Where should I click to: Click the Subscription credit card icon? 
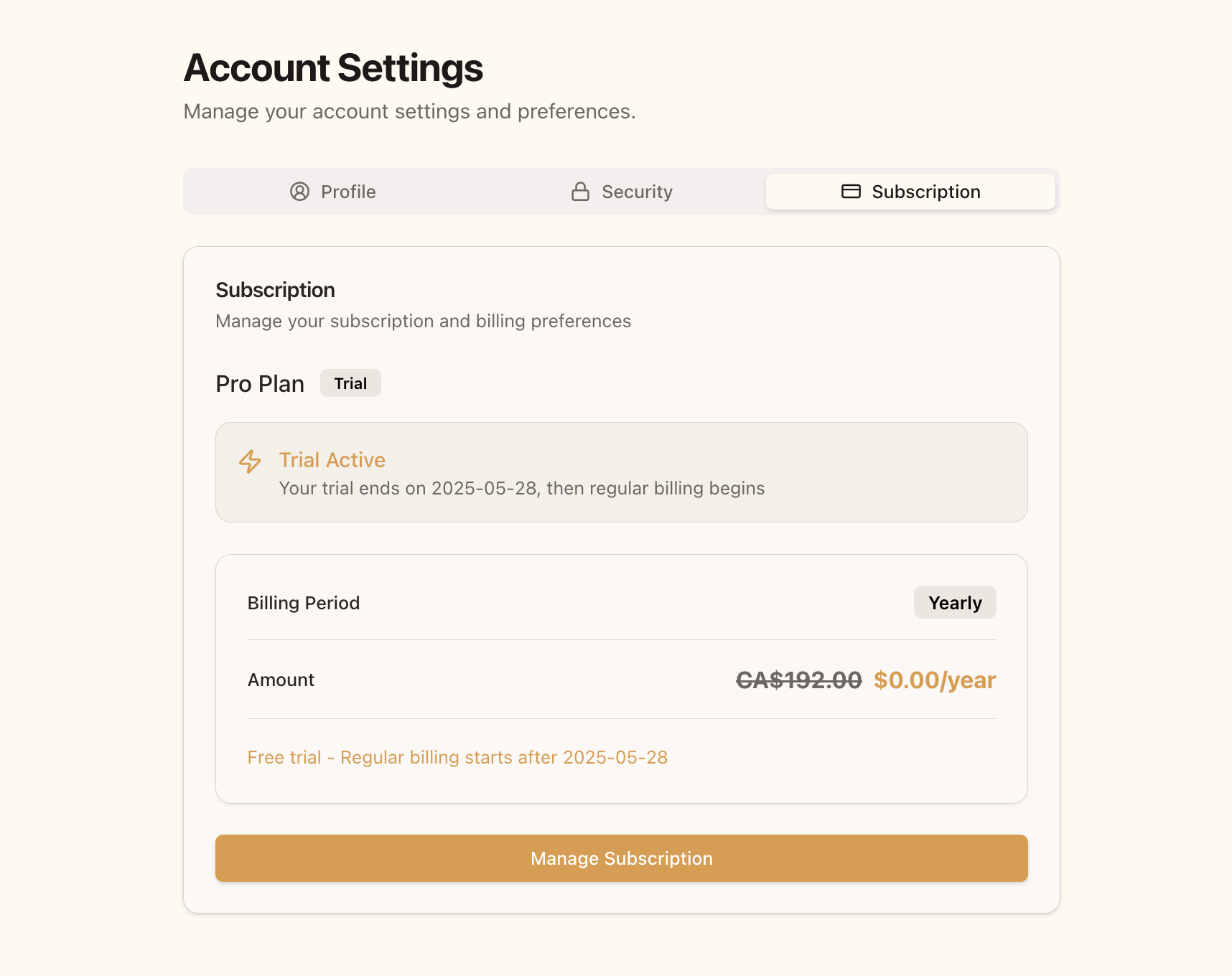[x=851, y=192]
